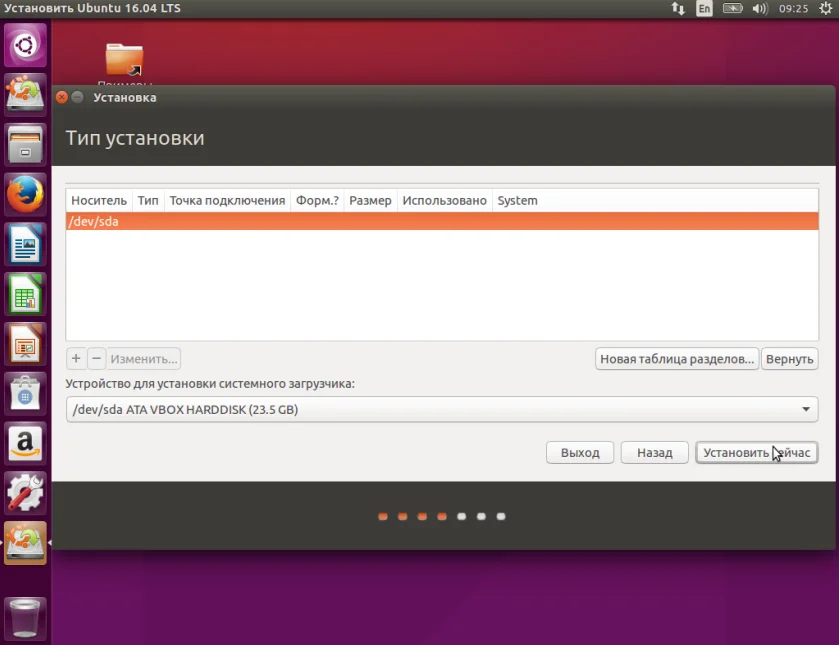Open LibreOffice Impress presentation icon
Screen dimensions: 839x645
pyautogui.click(x=25, y=344)
